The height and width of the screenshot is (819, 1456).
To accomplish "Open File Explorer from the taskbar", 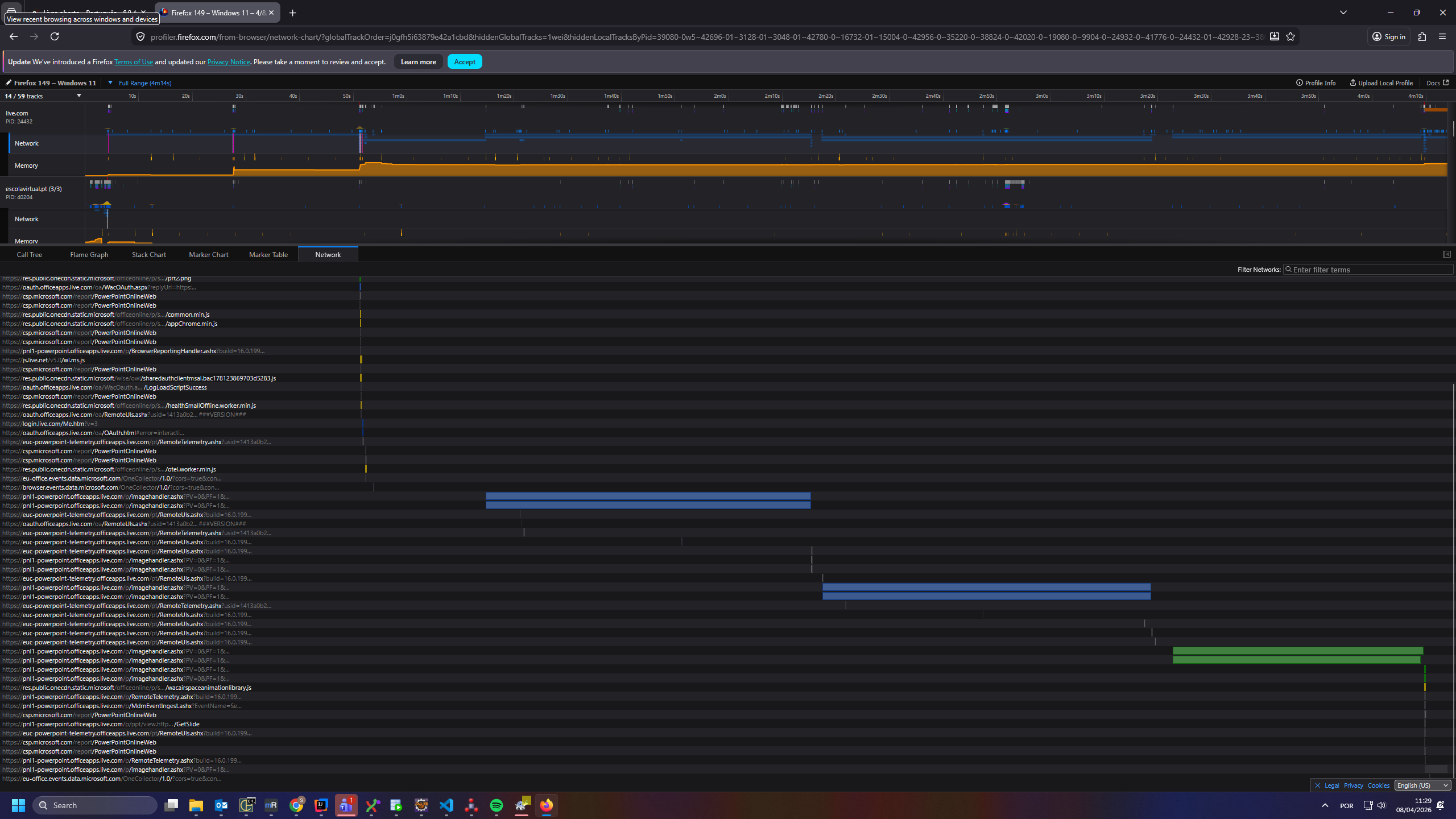I will (x=196, y=805).
